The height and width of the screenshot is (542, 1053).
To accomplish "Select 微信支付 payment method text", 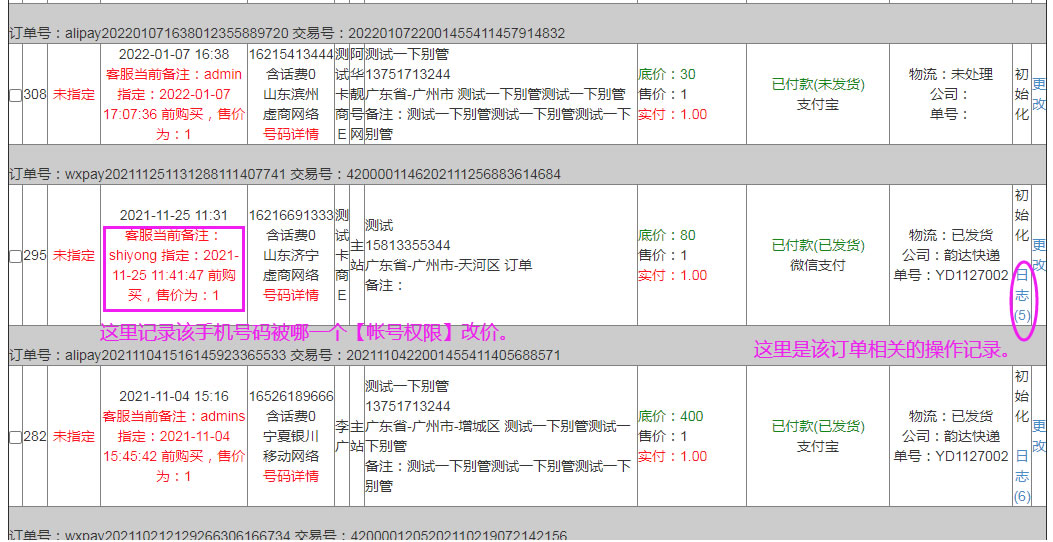I will (x=818, y=265).
